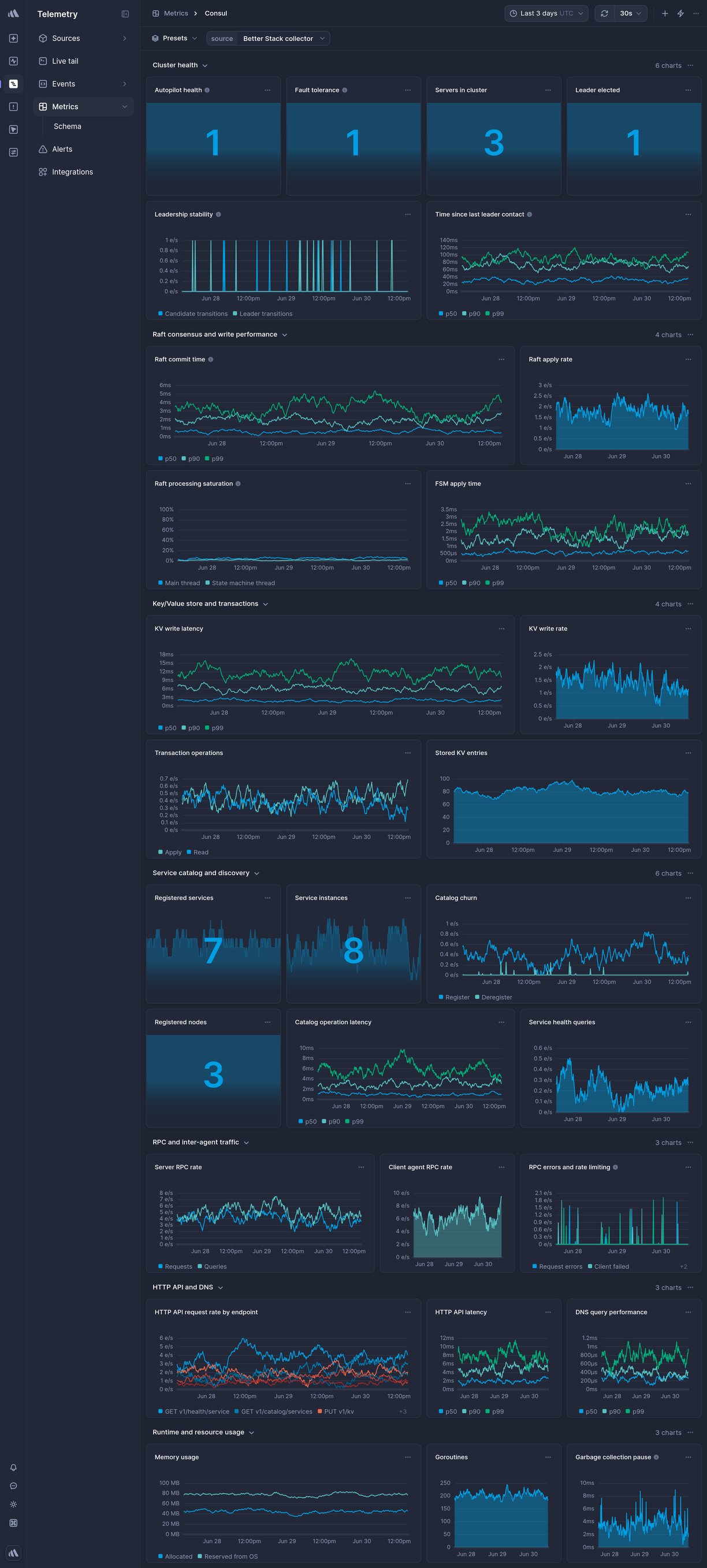The height and width of the screenshot is (1568, 707).
Task: Open the Memory usage chart menu
Action: [408, 1457]
